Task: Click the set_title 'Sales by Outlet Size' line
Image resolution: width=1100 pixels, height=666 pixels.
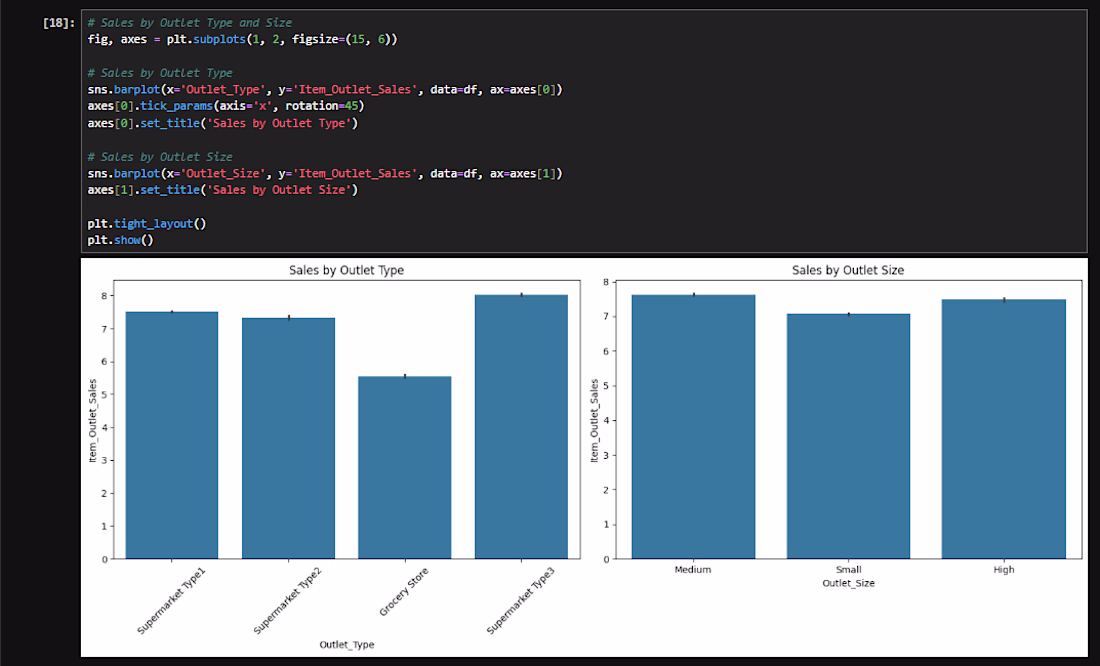Action: pyautogui.click(x=222, y=189)
